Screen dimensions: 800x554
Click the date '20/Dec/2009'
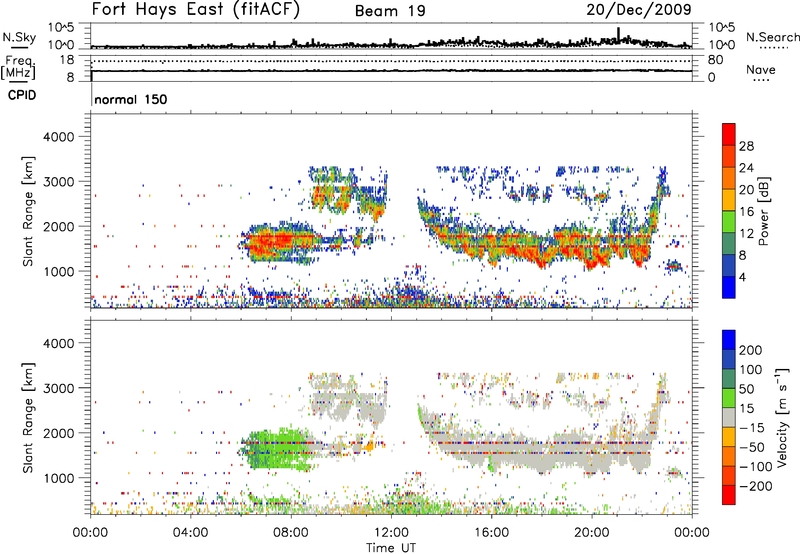(x=639, y=10)
